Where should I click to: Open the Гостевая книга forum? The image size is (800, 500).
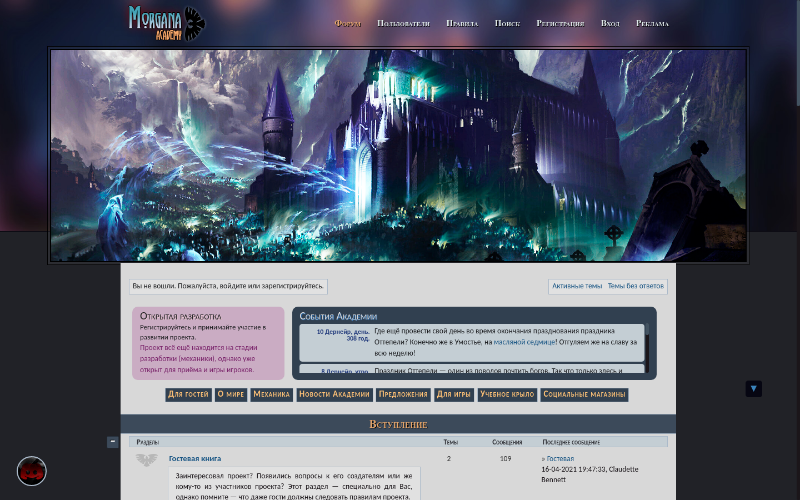(x=195, y=459)
